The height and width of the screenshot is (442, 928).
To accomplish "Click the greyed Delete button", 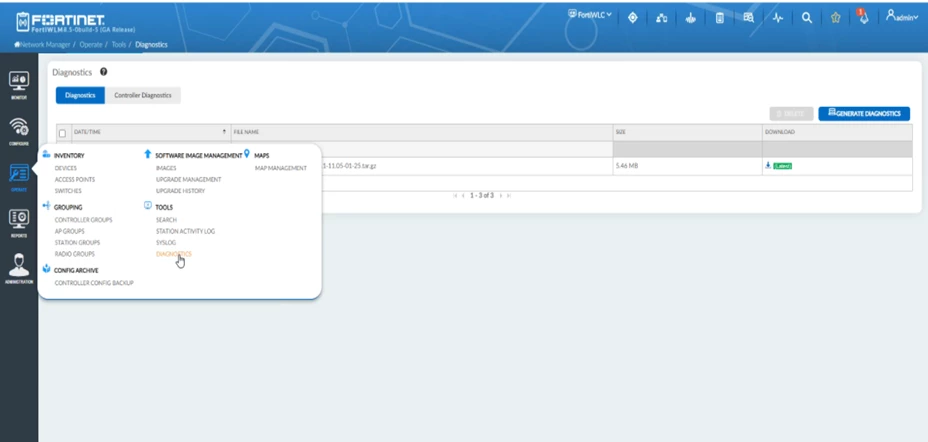I will point(791,114).
